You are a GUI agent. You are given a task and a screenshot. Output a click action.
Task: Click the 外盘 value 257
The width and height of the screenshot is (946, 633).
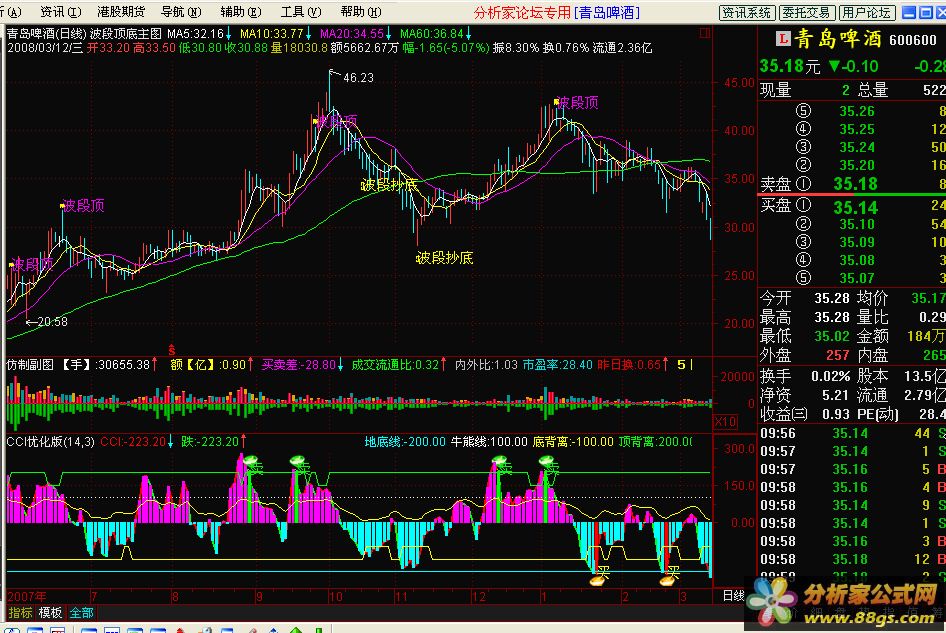838,355
